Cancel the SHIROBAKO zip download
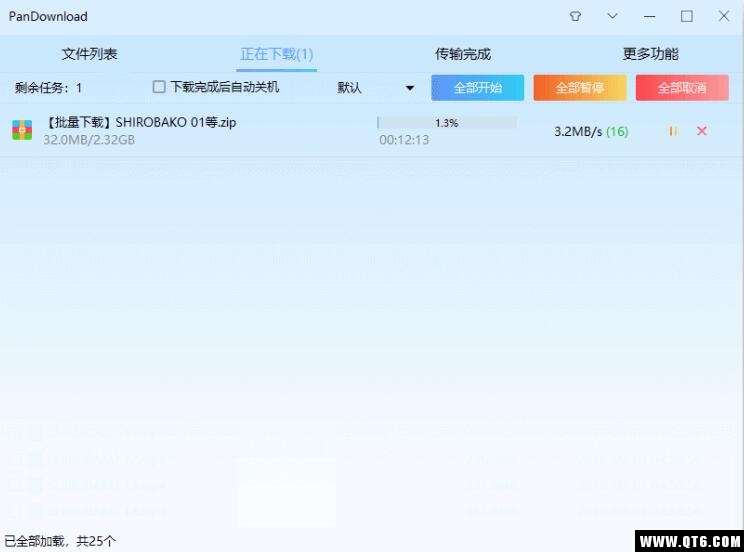 point(702,131)
